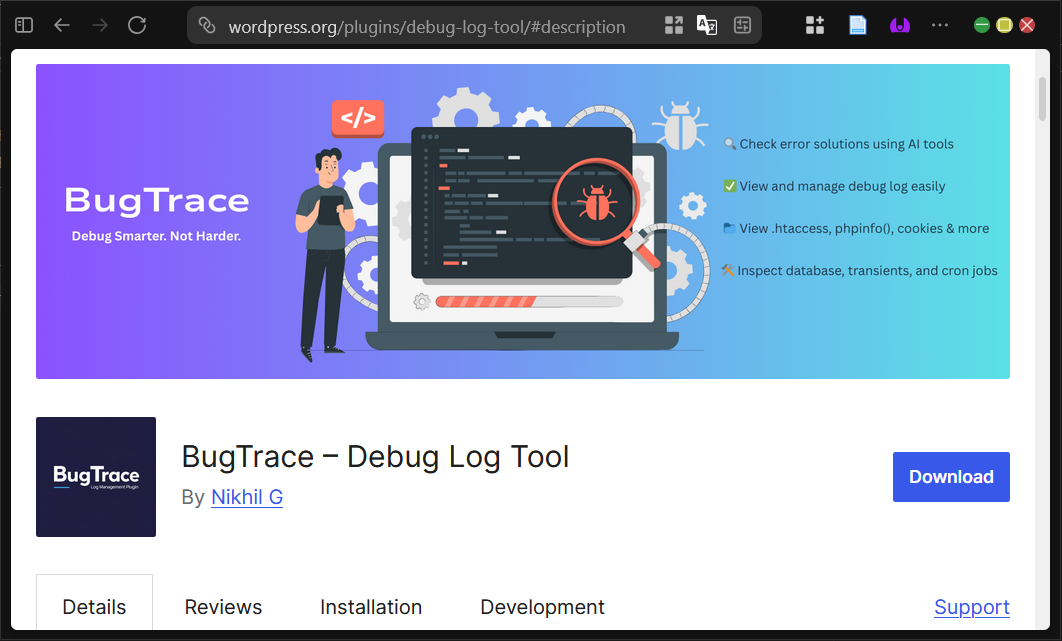The width and height of the screenshot is (1062, 641).
Task: Click the BugTrace banner image
Action: (523, 222)
